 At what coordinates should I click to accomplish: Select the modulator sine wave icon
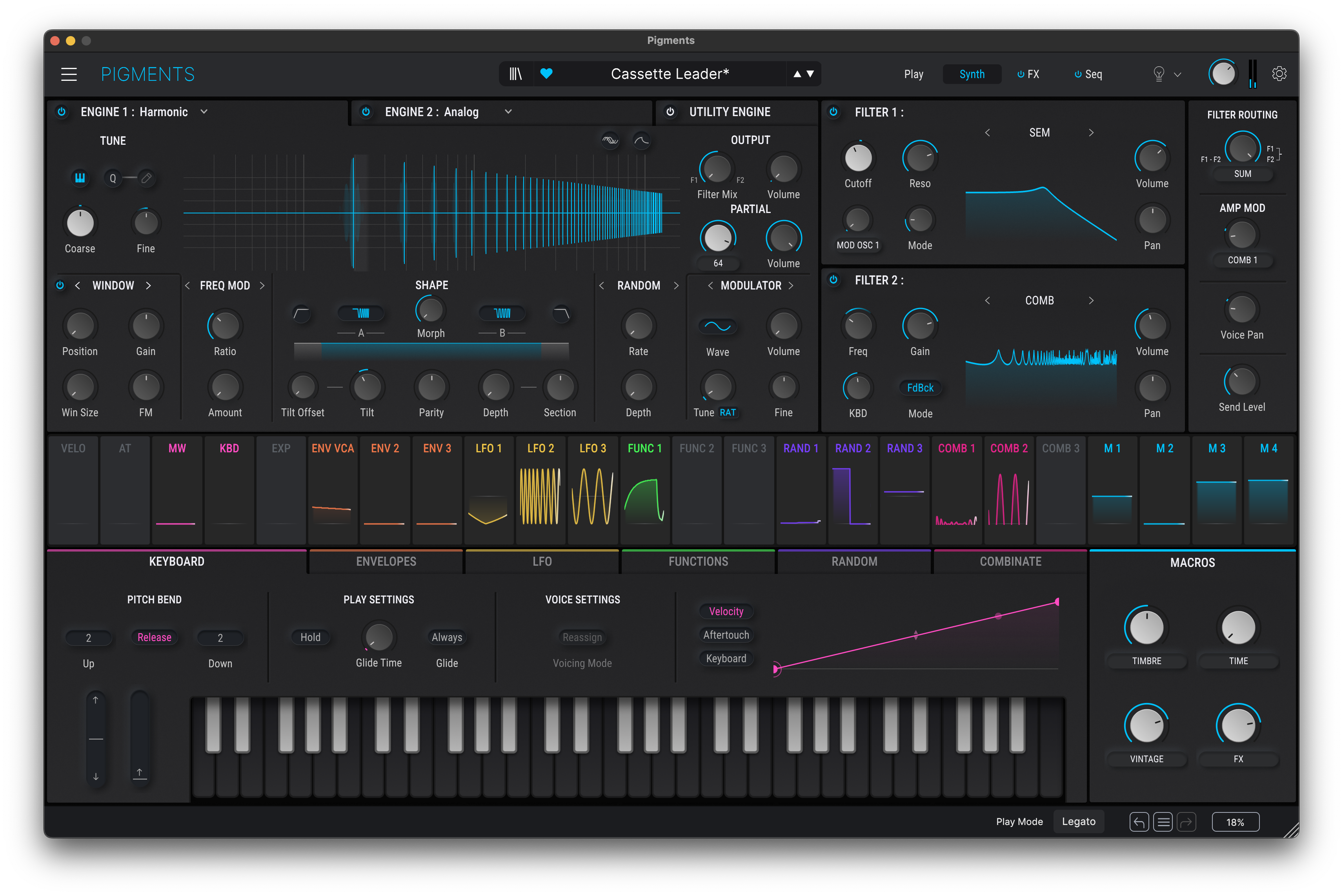pos(717,326)
